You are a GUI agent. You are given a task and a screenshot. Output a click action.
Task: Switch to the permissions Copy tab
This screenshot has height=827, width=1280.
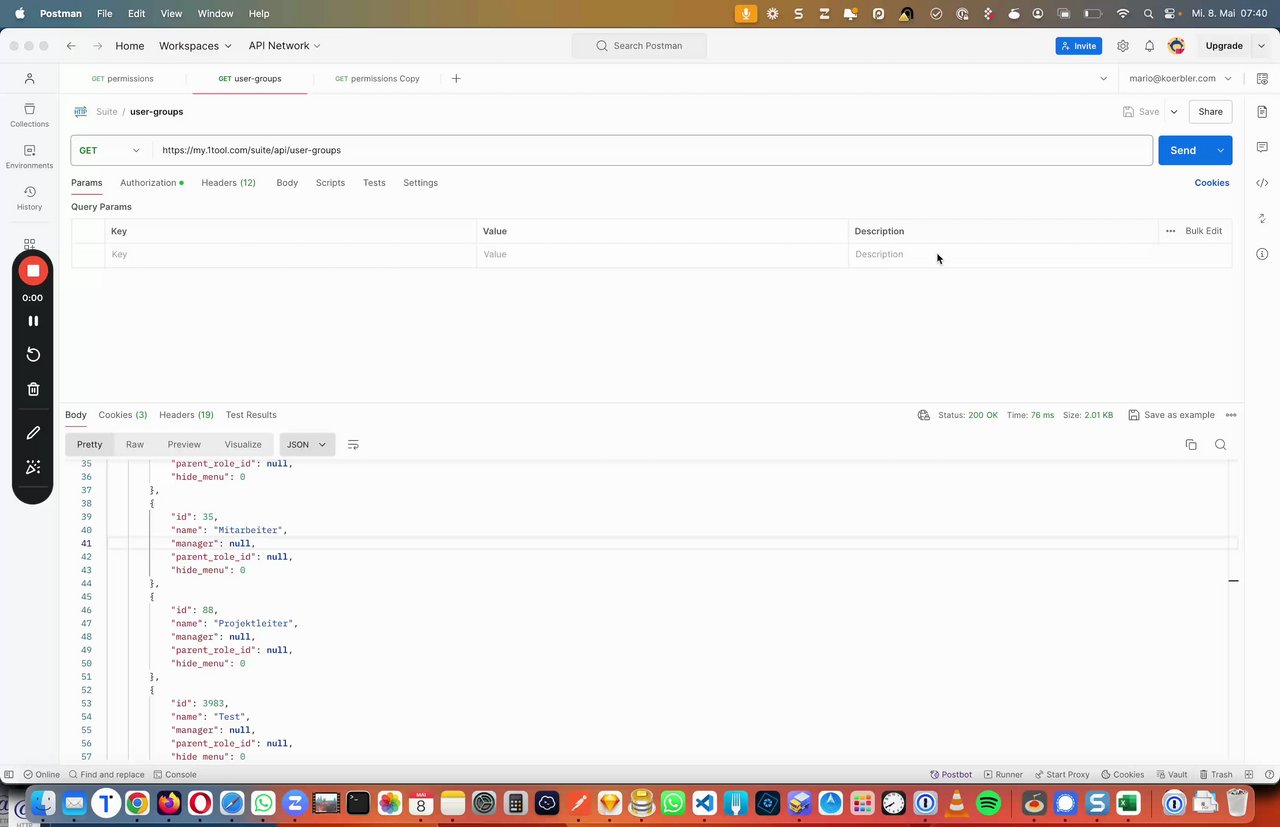point(377,78)
